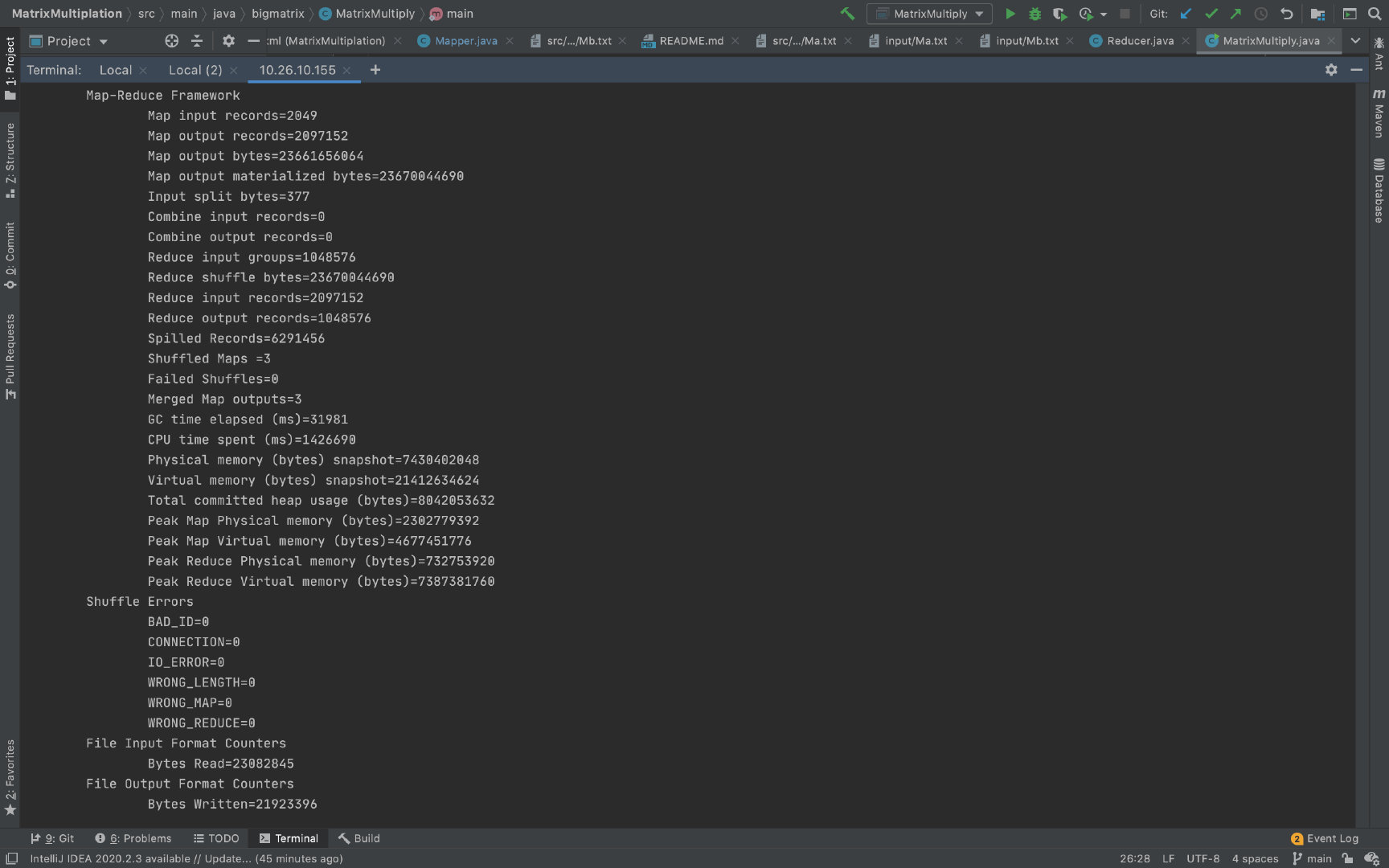
Task: Open the input/Ma.txt editor tab
Action: click(916, 41)
